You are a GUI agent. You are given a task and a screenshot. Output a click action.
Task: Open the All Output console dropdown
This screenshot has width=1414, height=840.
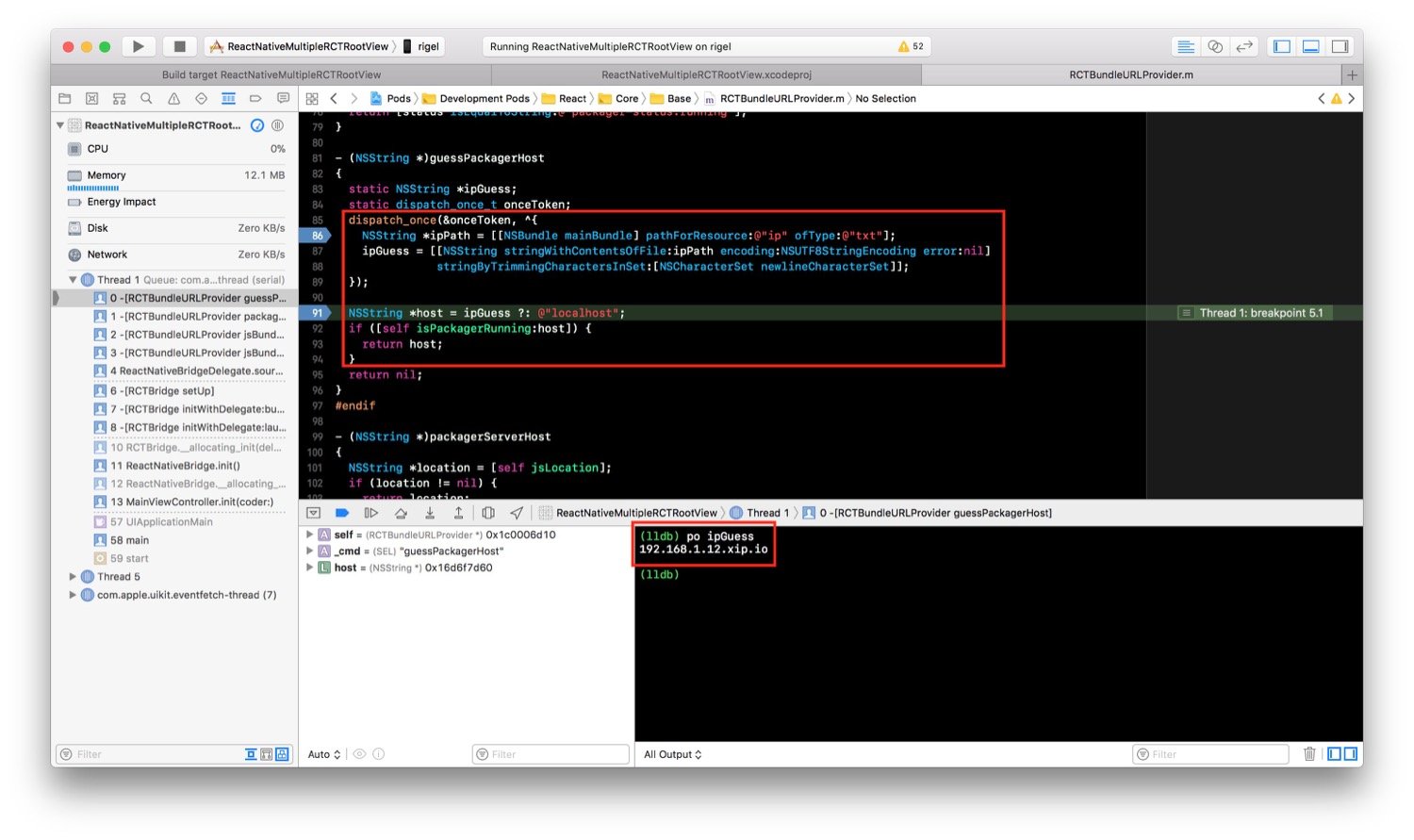(673, 754)
